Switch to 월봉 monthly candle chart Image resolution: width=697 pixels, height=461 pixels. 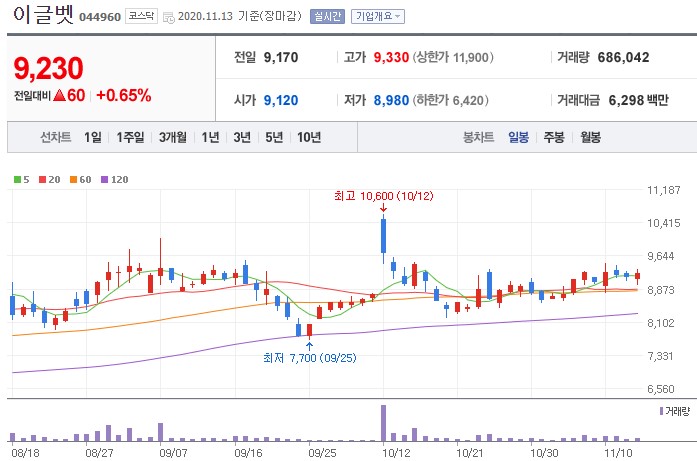(590, 137)
